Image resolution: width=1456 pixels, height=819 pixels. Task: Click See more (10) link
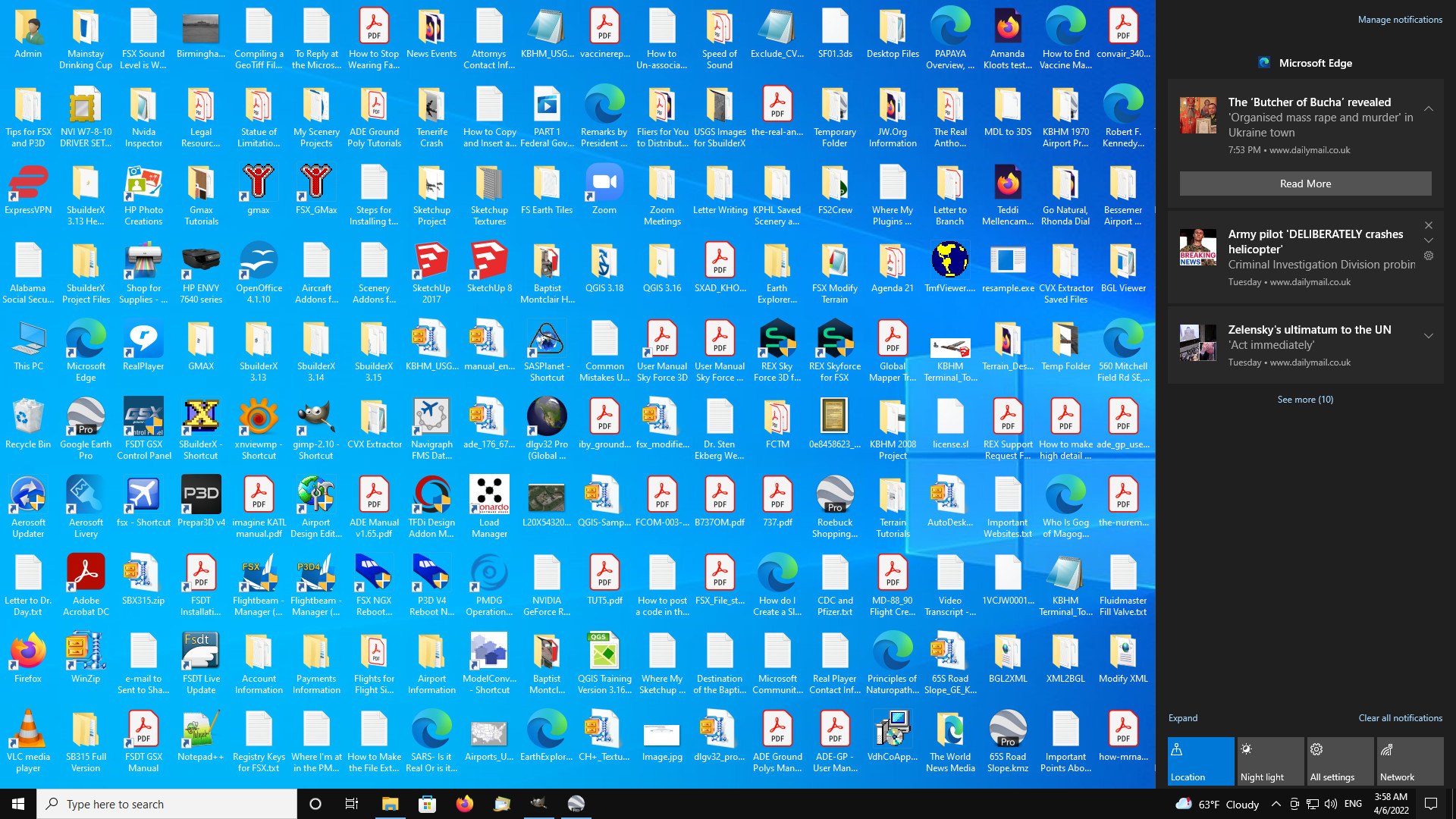(1305, 399)
